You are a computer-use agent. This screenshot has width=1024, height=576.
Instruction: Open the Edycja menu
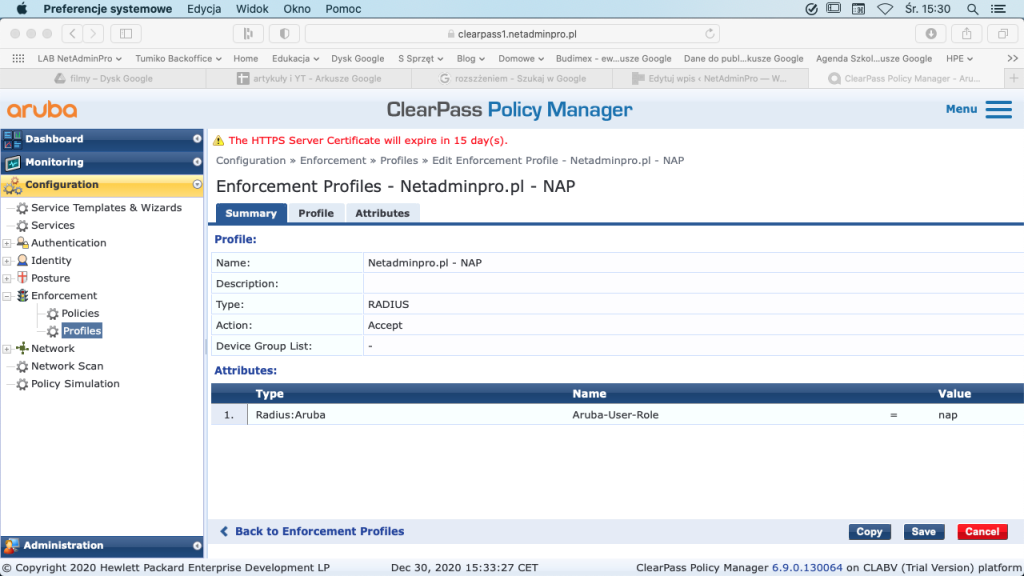[x=204, y=8]
